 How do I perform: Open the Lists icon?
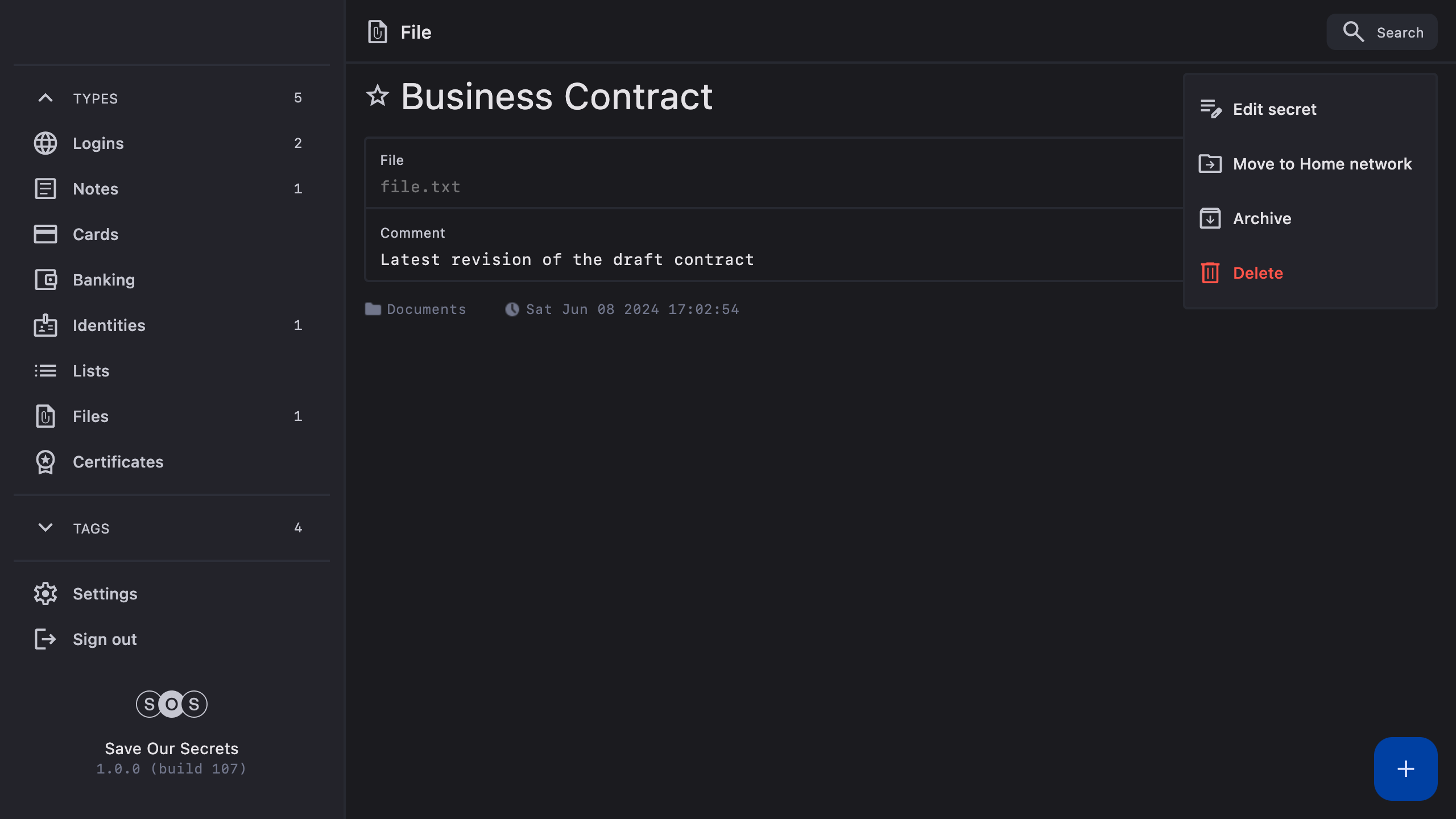(45, 371)
